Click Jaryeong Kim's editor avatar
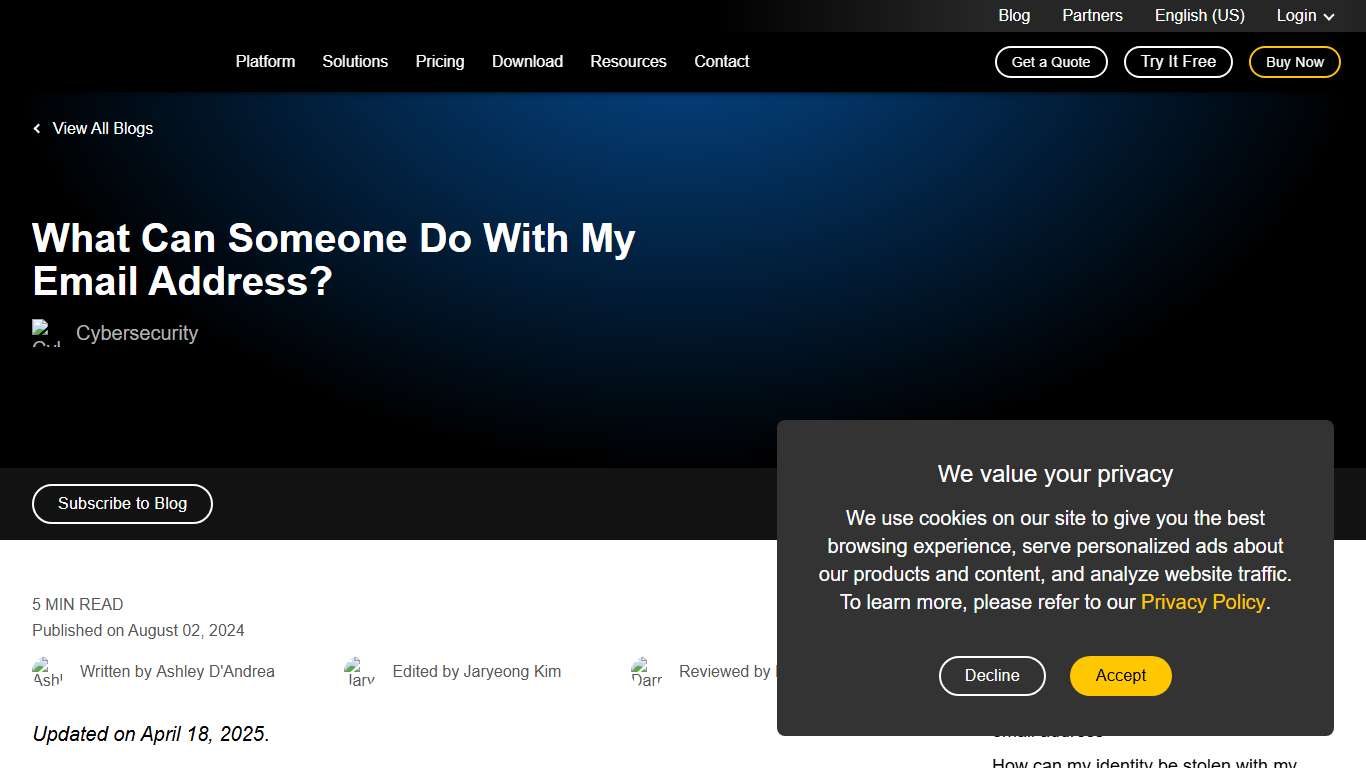1366x768 pixels. click(360, 672)
